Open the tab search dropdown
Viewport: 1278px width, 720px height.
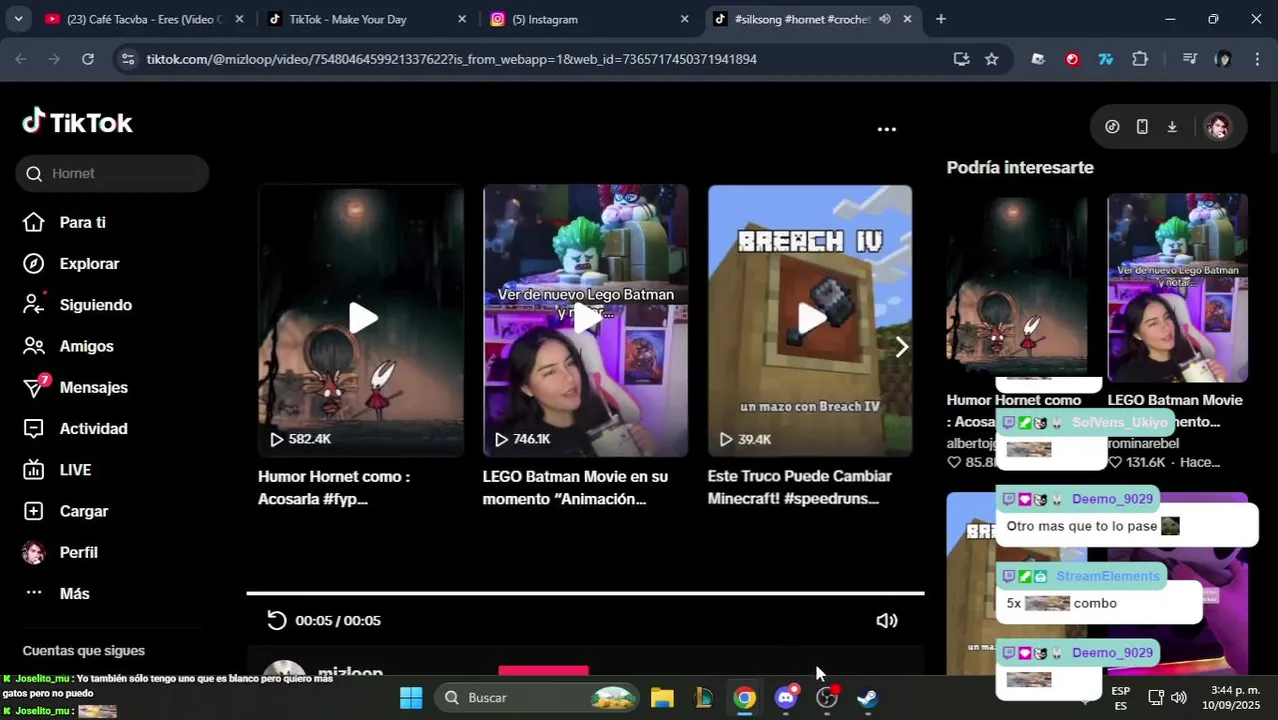point(18,19)
